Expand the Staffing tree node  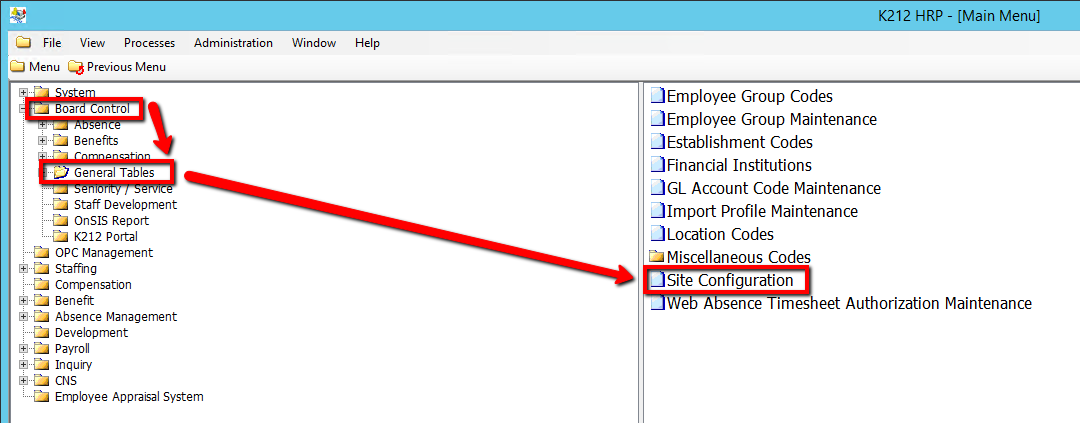pos(24,269)
